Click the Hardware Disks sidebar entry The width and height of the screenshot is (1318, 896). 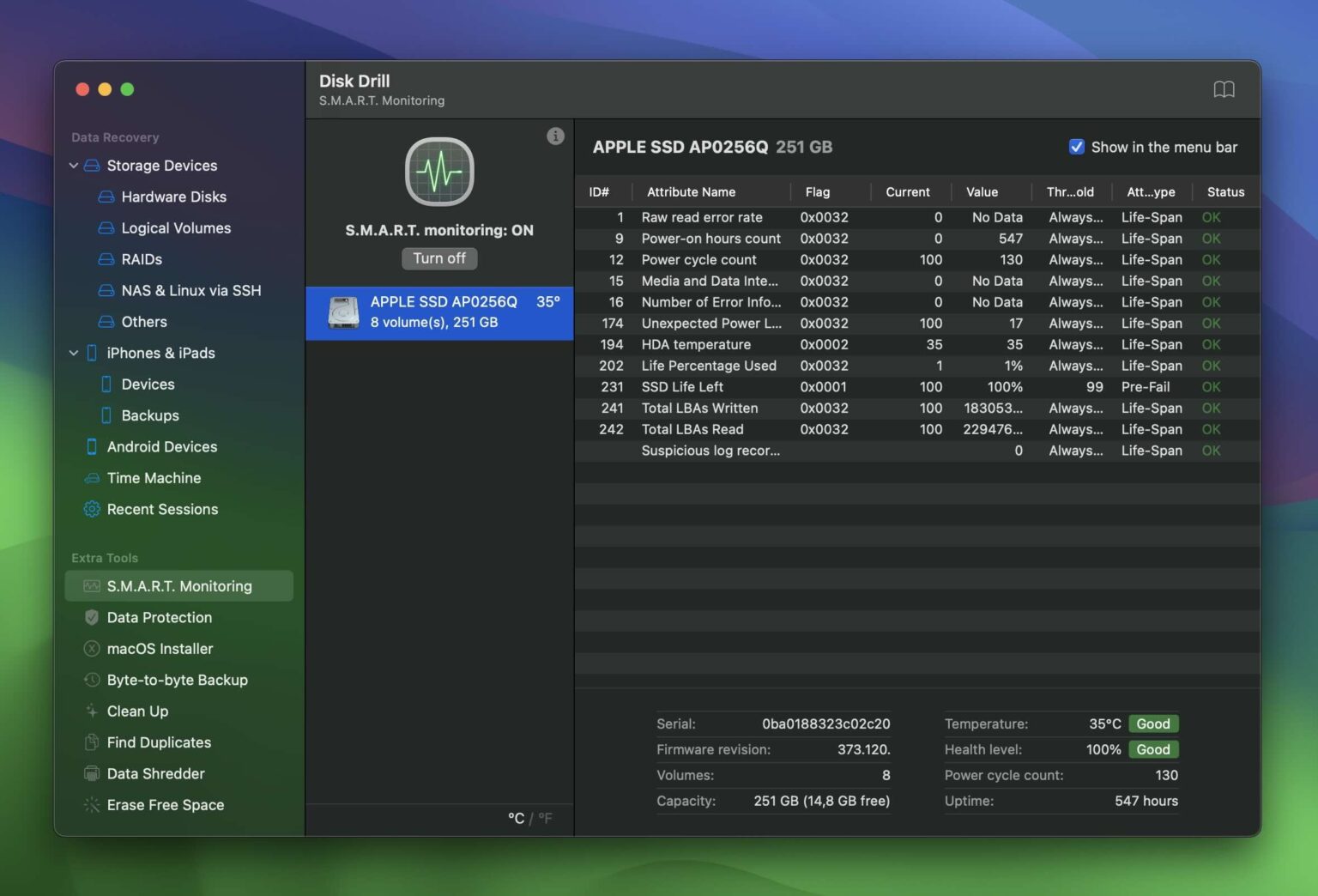click(x=173, y=197)
